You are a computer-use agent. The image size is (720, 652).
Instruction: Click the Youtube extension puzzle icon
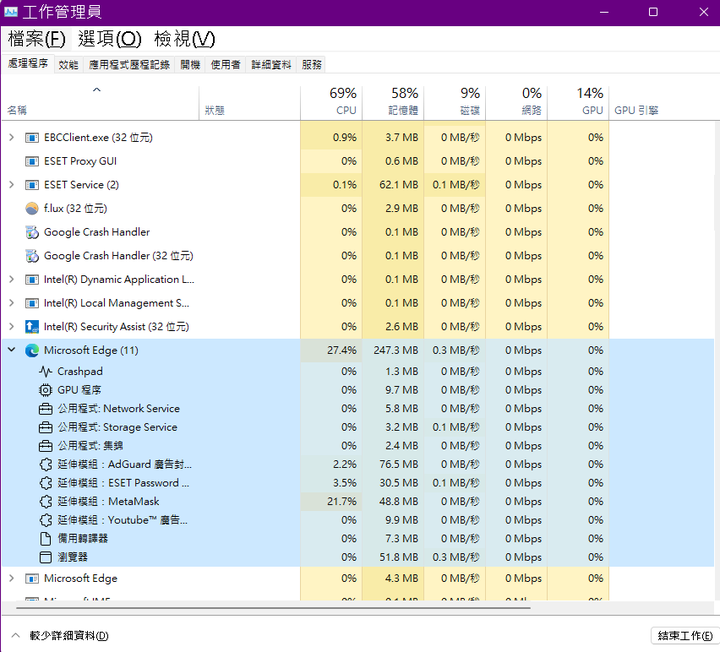pyautogui.click(x=45, y=520)
